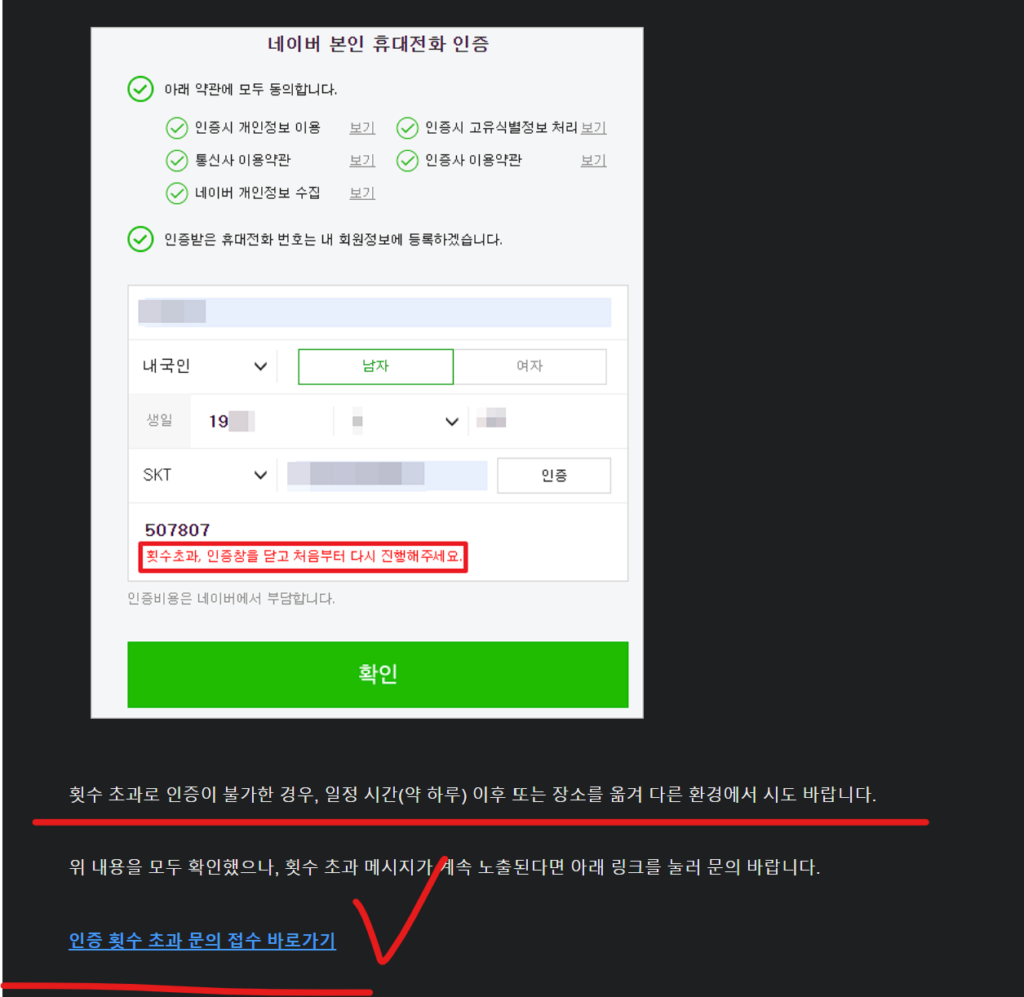Viewport: 1024px width, 997px height.
Task: Select 남자 gender option
Action: (376, 366)
